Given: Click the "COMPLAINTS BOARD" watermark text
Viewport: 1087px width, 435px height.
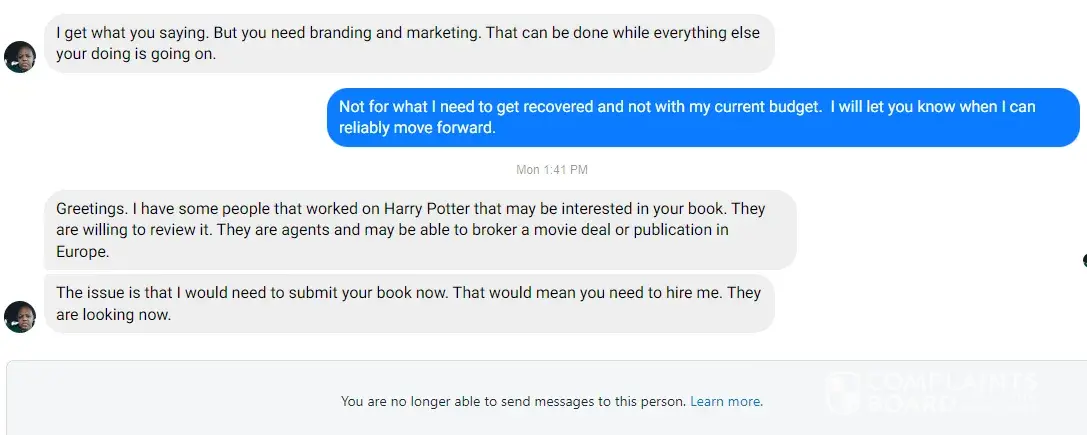Looking at the screenshot, I should [950, 393].
